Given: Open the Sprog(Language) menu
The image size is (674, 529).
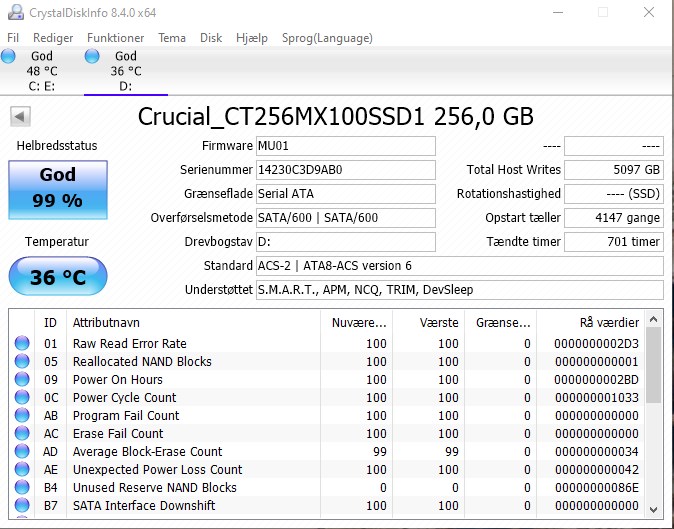Looking at the screenshot, I should click(x=327, y=38).
